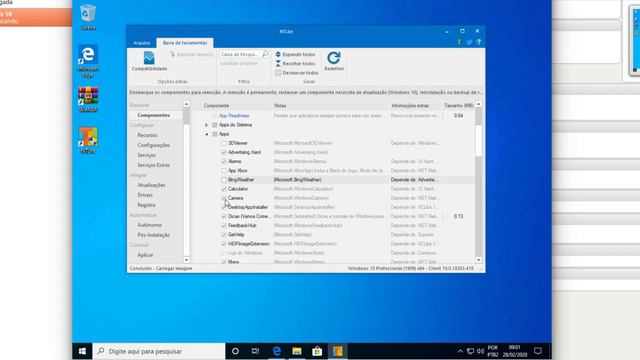The image size is (640, 360).
Task: Click the component list scrollbar down arrow
Action: pyautogui.click(x=478, y=260)
